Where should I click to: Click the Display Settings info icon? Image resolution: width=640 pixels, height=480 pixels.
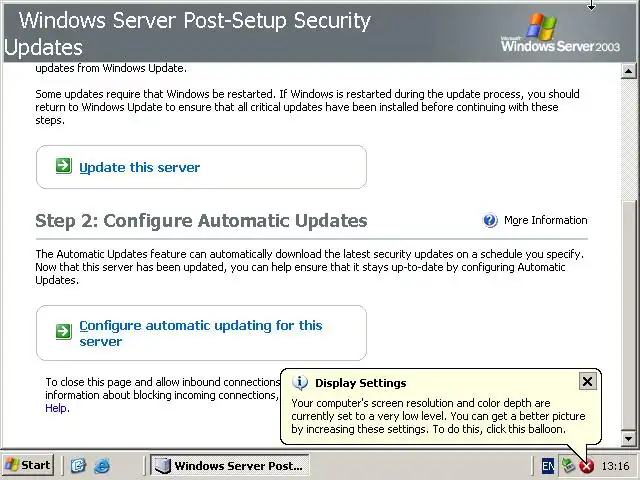pyautogui.click(x=299, y=383)
